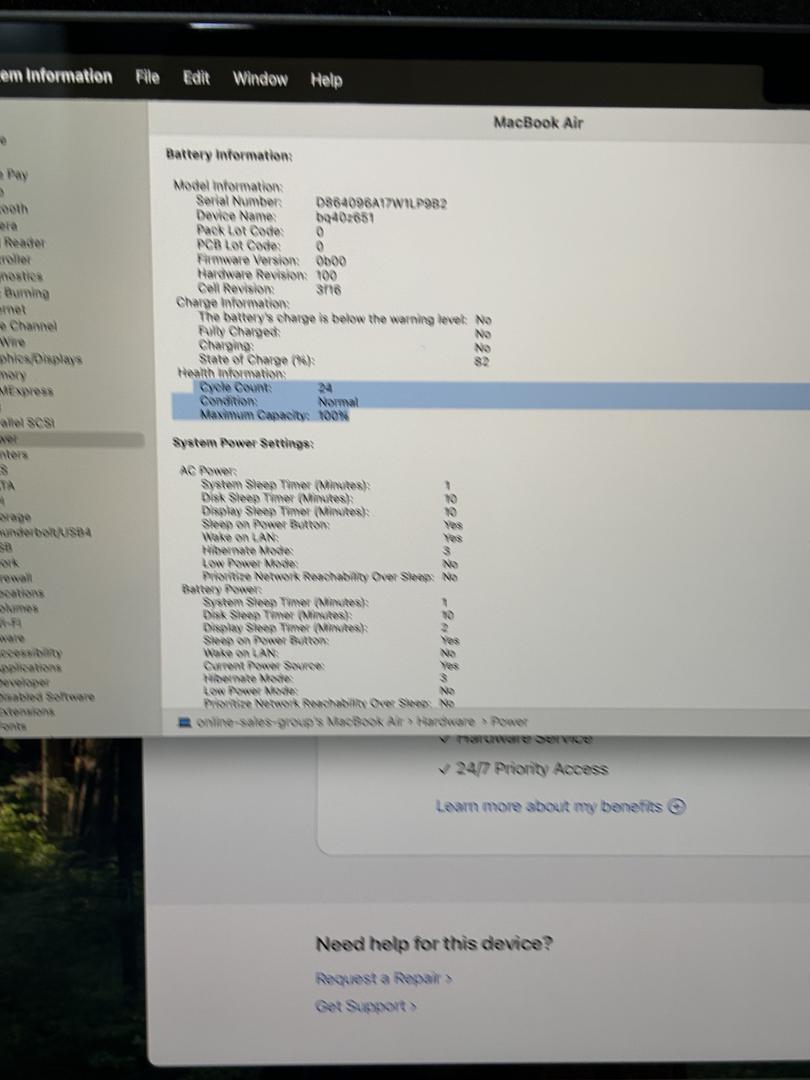Select Disabled Software in the sidebar
The width and height of the screenshot is (810, 1080).
[48, 696]
